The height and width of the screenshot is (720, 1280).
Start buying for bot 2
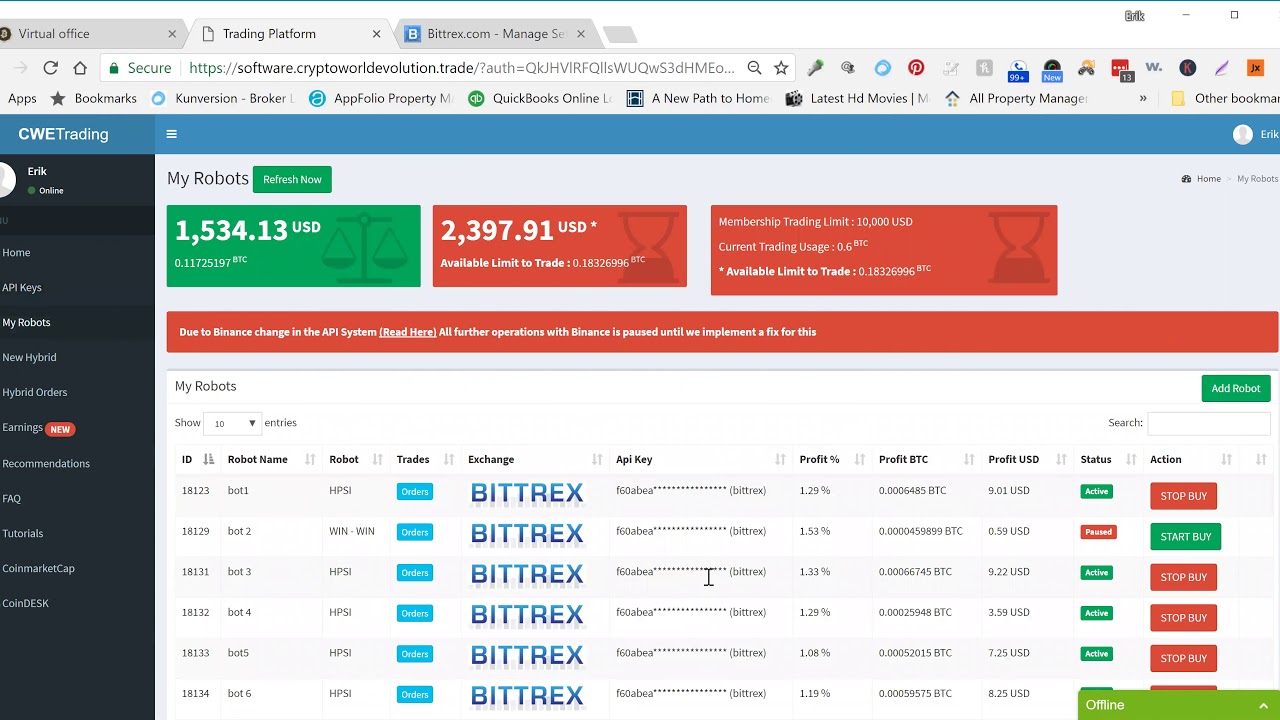[x=1185, y=537]
